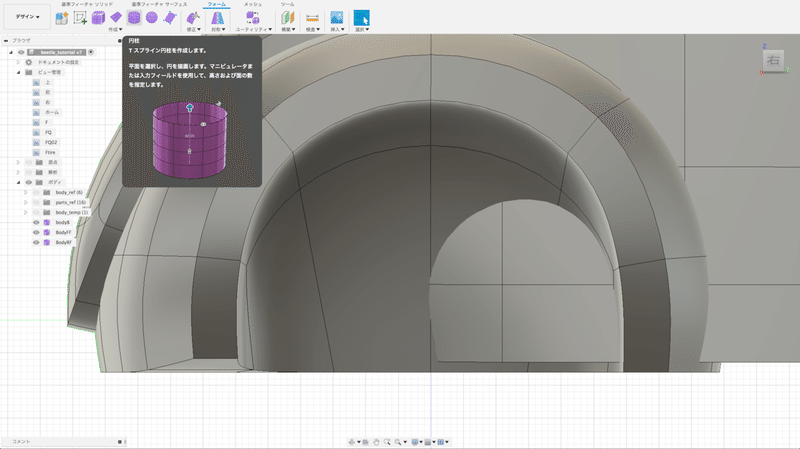
Task: Open the 選択 (Select) tool
Action: (362, 18)
